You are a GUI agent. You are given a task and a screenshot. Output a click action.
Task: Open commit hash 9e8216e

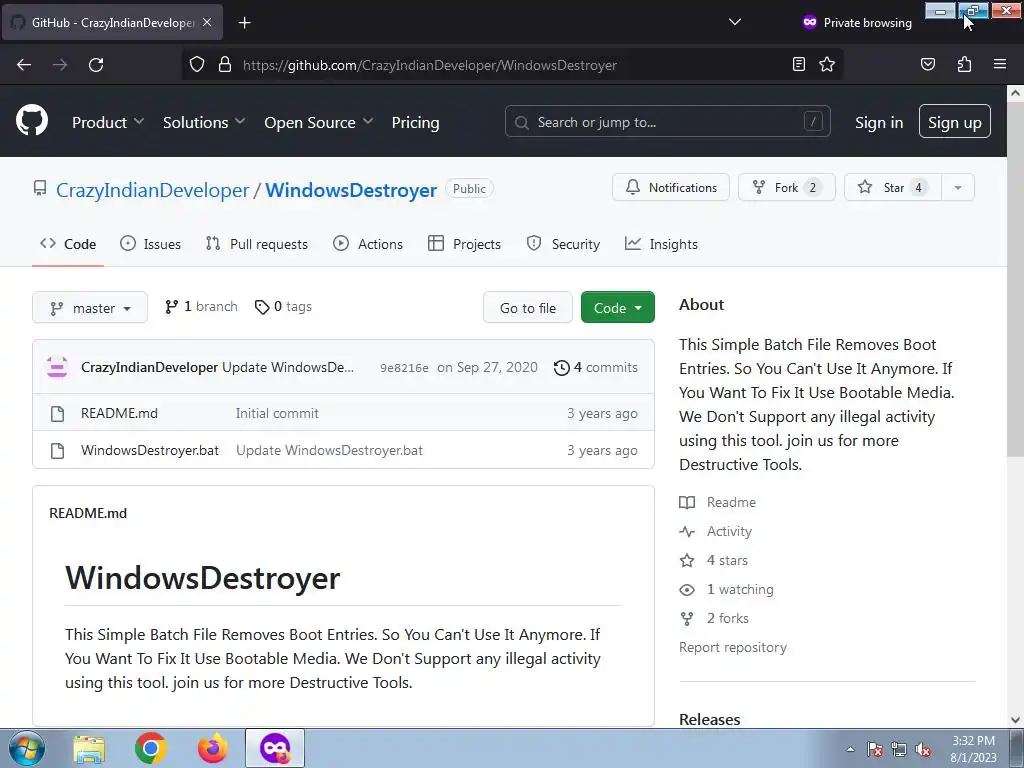[404, 368]
